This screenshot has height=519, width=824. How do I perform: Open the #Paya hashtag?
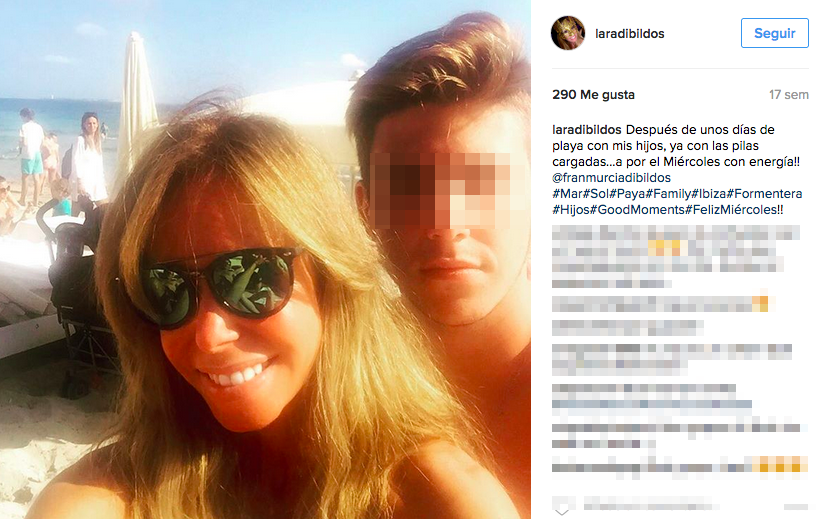[x=627, y=194]
